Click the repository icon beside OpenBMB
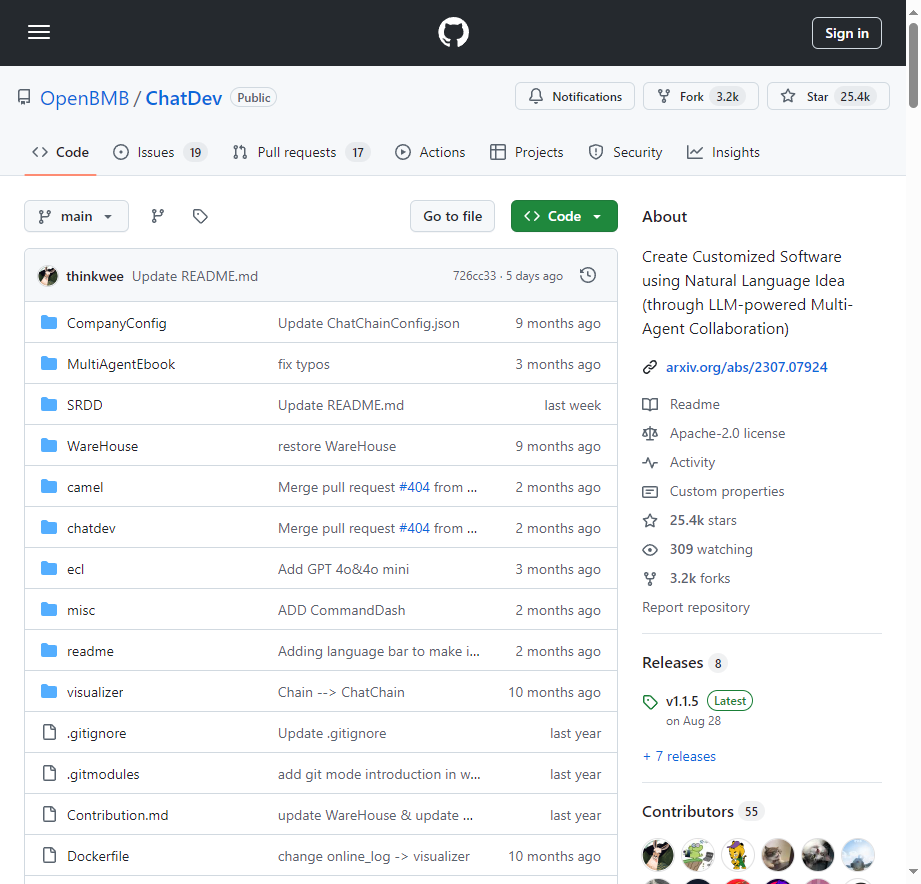The height and width of the screenshot is (884, 921). [x=24, y=98]
